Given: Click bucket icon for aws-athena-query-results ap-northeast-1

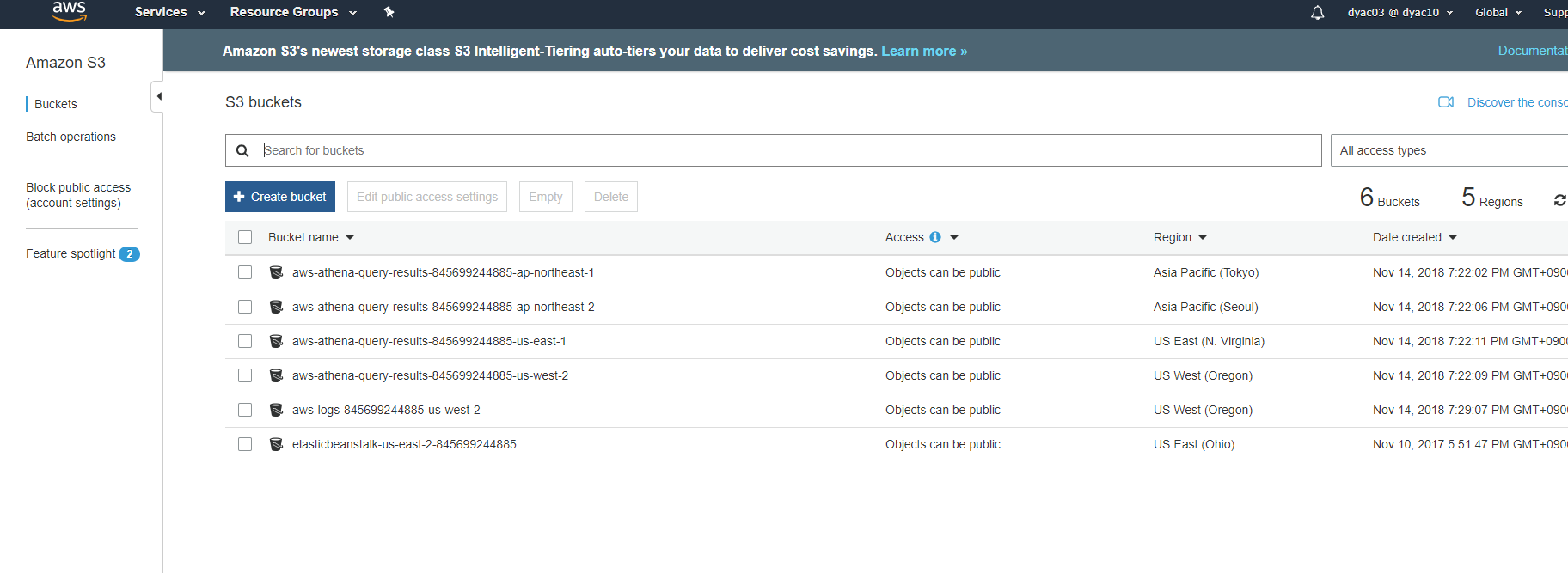Looking at the screenshot, I should click(276, 272).
